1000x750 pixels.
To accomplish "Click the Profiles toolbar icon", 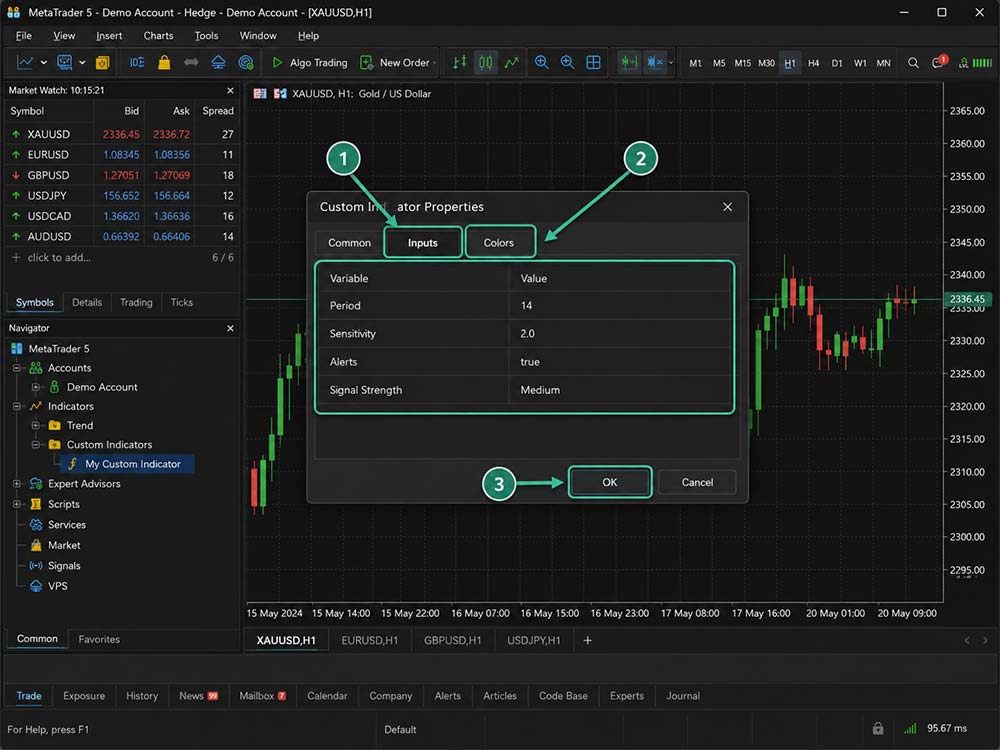I will 64,62.
